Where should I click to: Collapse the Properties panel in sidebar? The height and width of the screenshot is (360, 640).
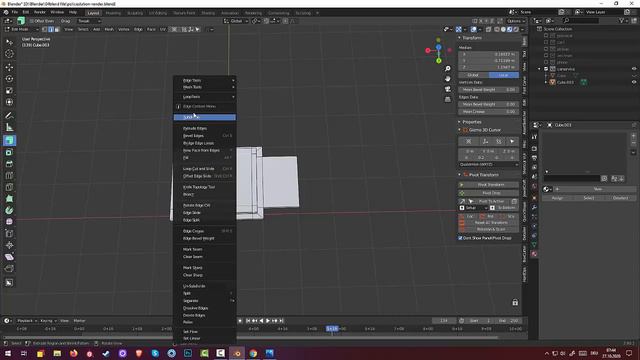click(x=460, y=122)
